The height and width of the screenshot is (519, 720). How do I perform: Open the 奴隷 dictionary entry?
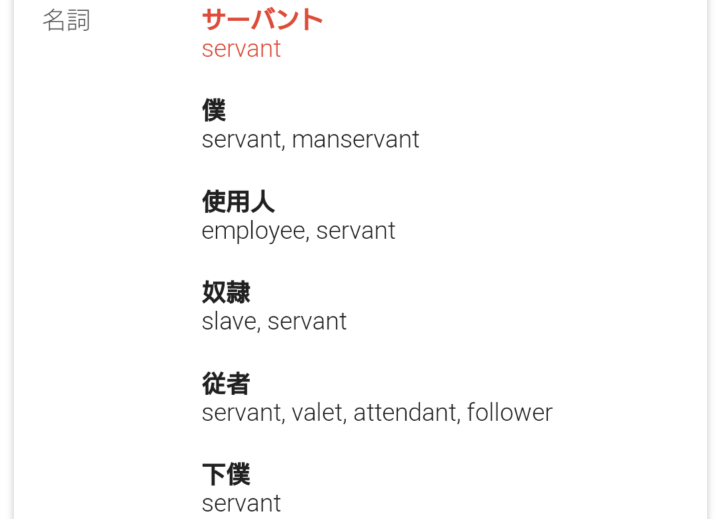coord(226,292)
